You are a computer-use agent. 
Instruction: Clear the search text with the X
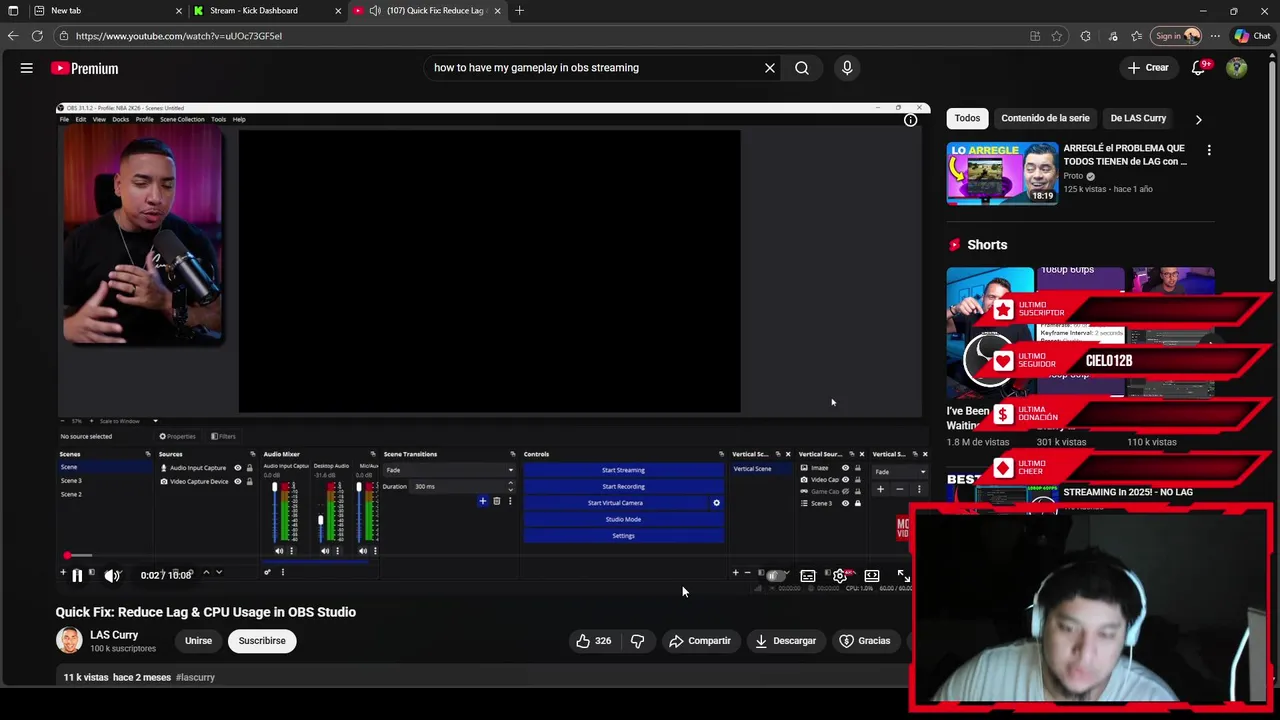[770, 68]
